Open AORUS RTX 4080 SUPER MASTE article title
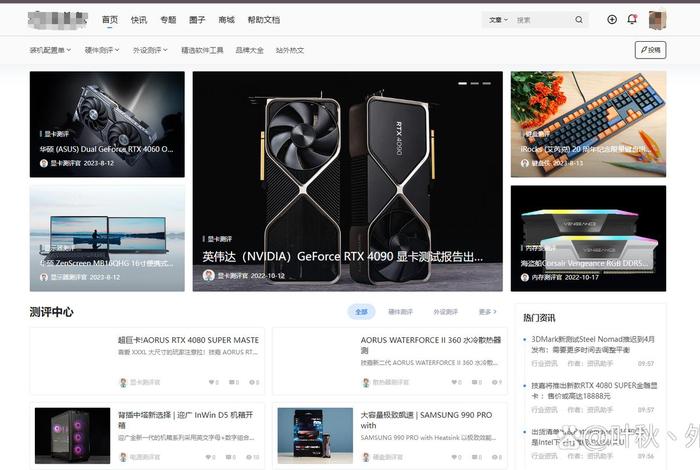 coord(188,340)
